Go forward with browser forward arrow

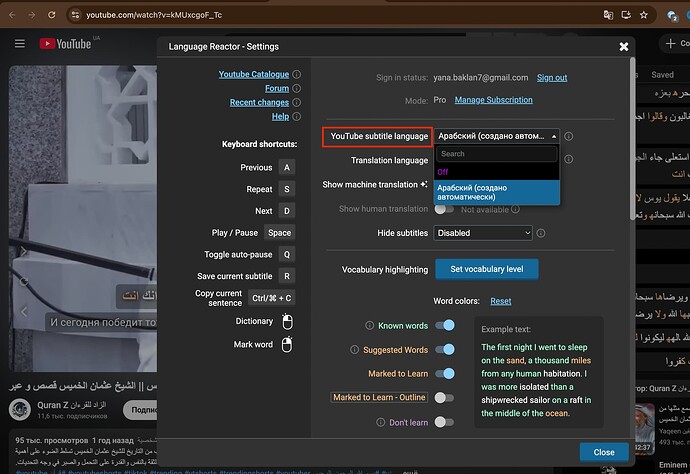(x=32, y=15)
